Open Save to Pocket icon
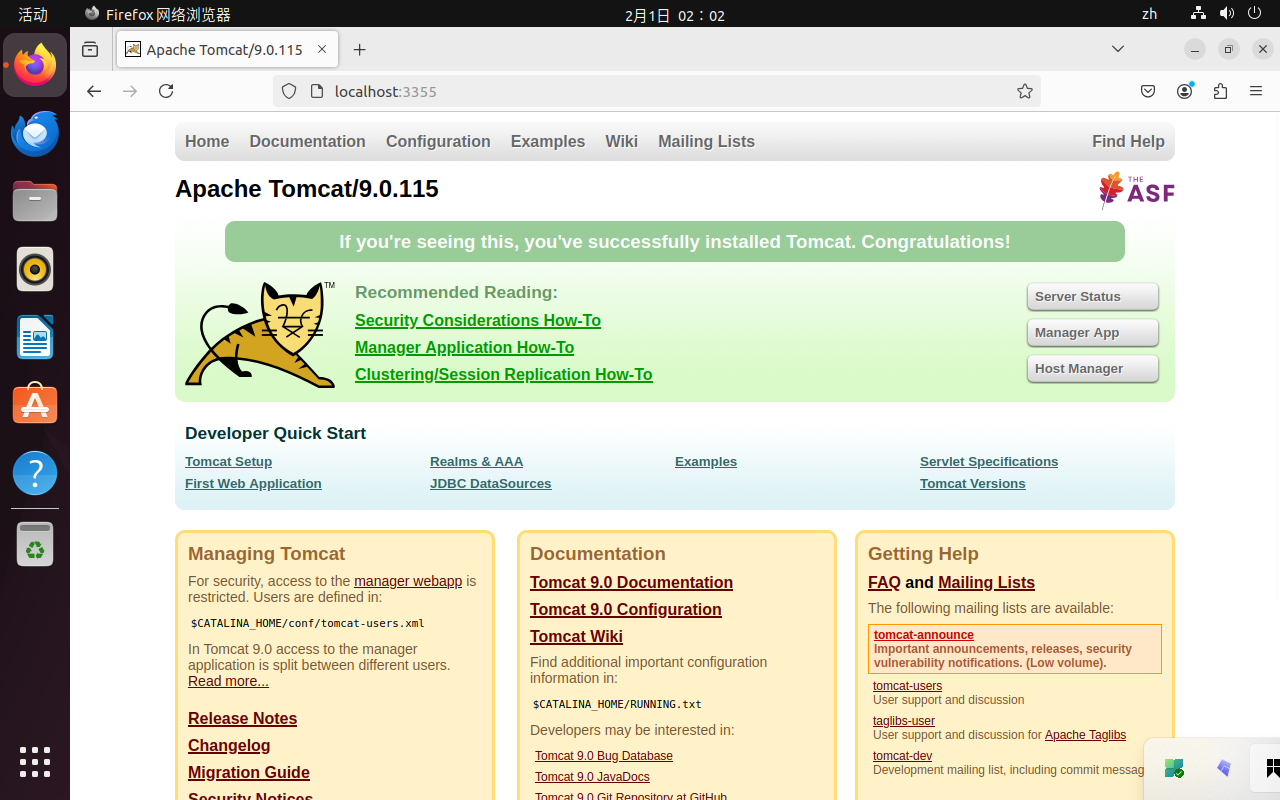The height and width of the screenshot is (800, 1280). pyautogui.click(x=1148, y=91)
